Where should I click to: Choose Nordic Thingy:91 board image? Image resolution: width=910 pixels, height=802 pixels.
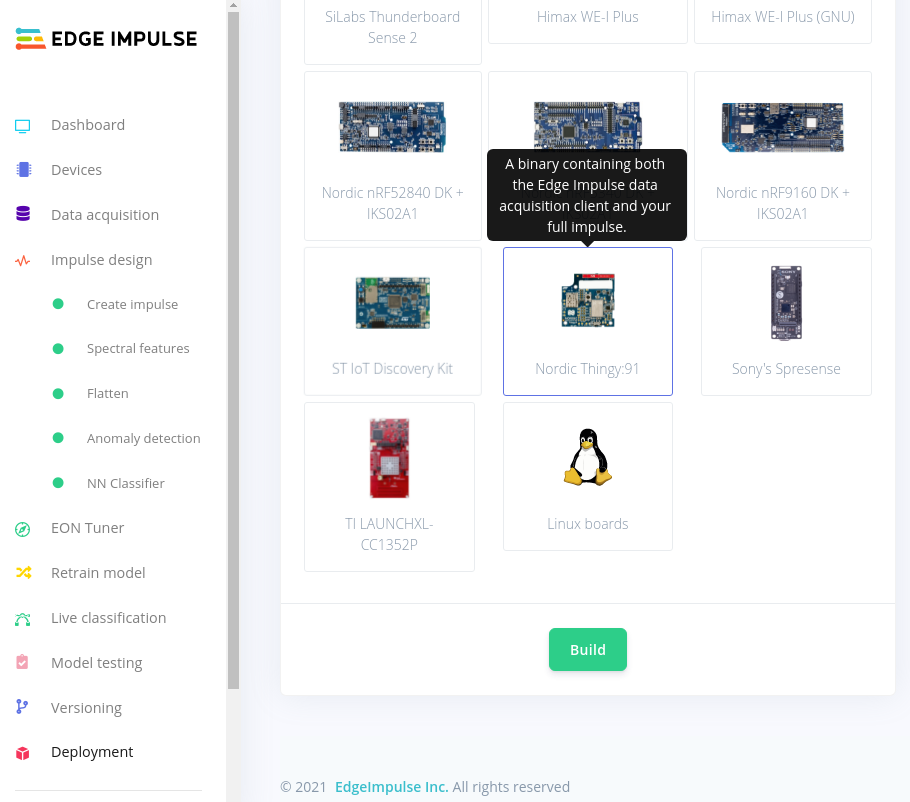pyautogui.click(x=587, y=301)
